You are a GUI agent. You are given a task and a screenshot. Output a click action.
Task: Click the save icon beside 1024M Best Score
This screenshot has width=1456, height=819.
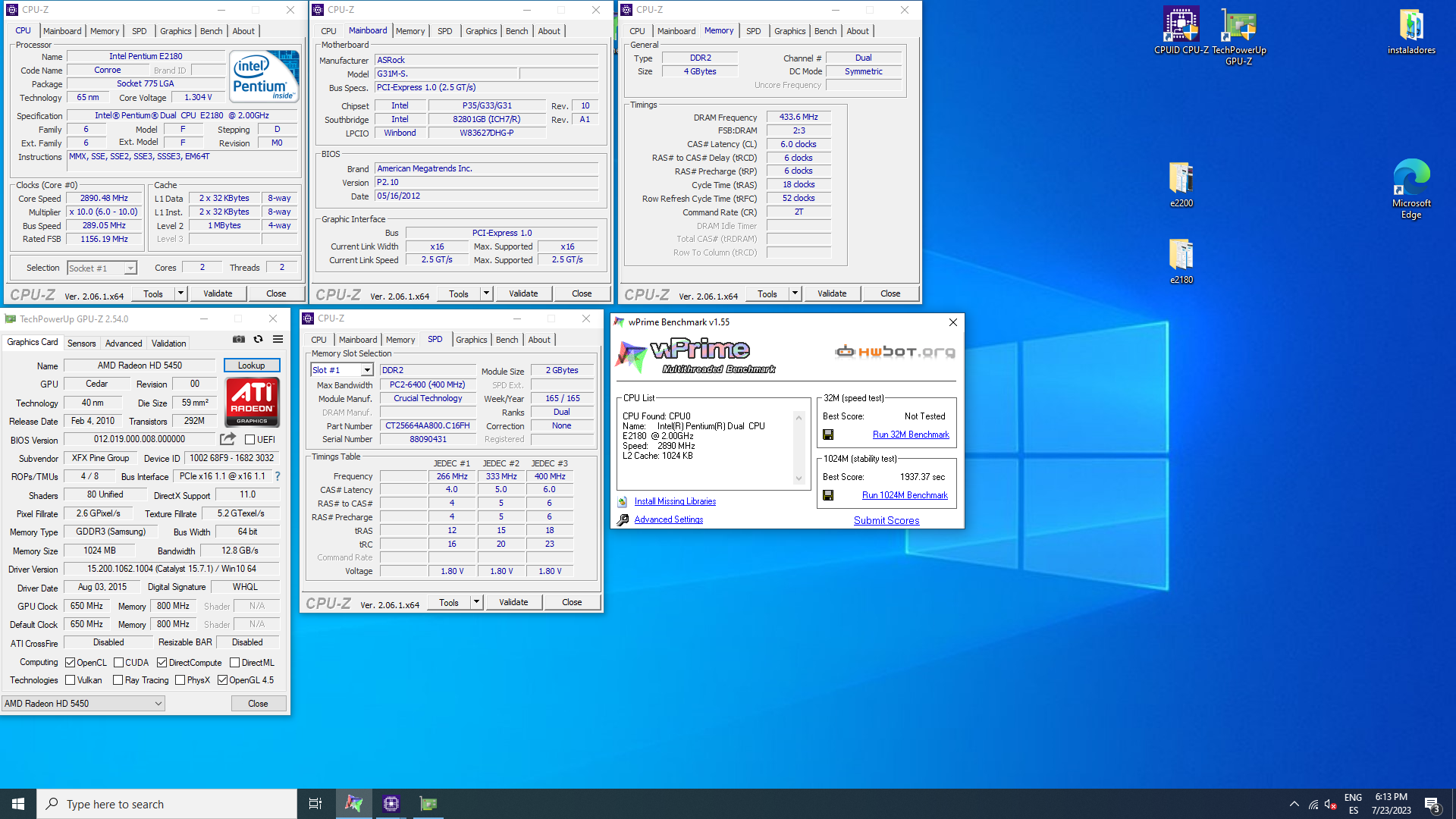tap(828, 495)
